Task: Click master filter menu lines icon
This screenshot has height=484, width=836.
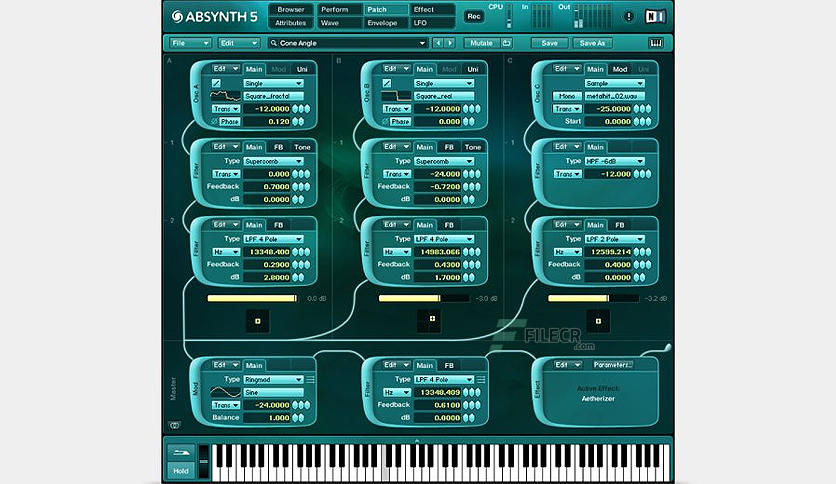Action: pos(481,380)
